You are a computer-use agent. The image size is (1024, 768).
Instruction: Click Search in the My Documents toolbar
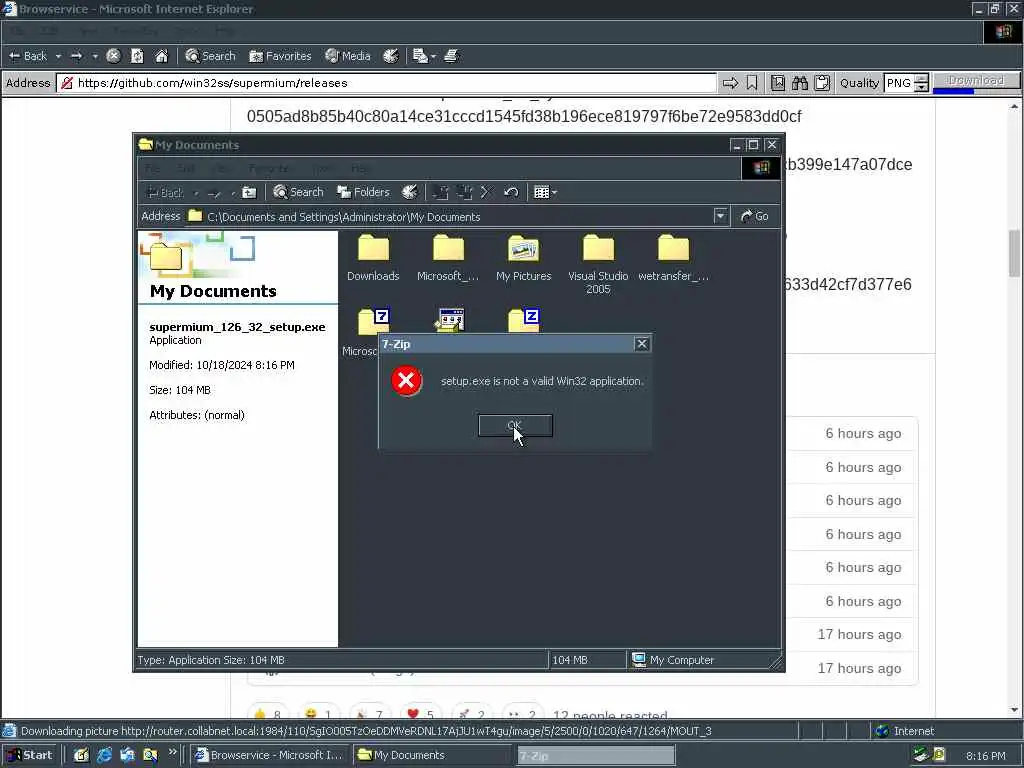tap(298, 192)
